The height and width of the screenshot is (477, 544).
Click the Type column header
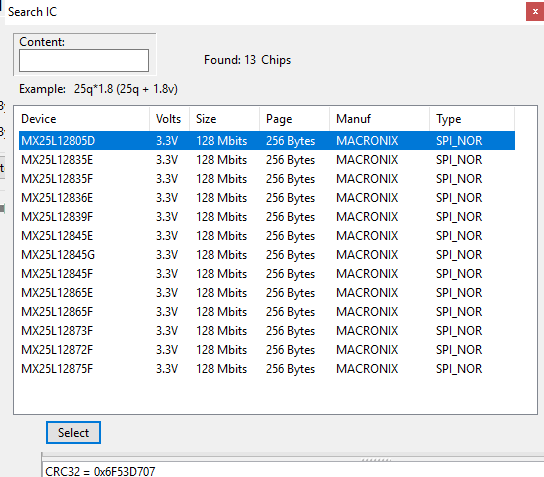[472, 119]
